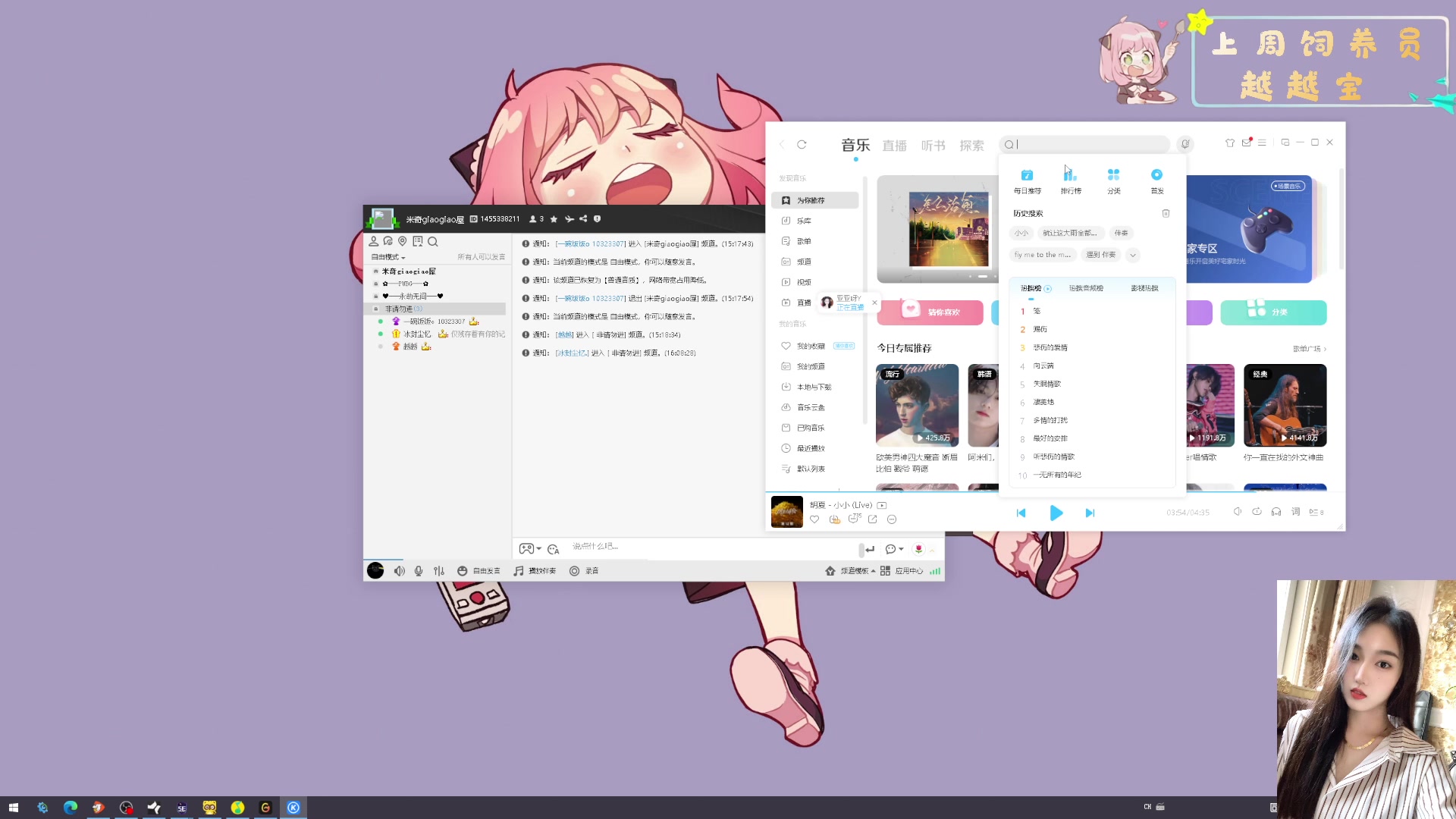Screen dimensions: 1456x819
Task: Toggle desktop lyrics with 词 button
Action: 1296,512
